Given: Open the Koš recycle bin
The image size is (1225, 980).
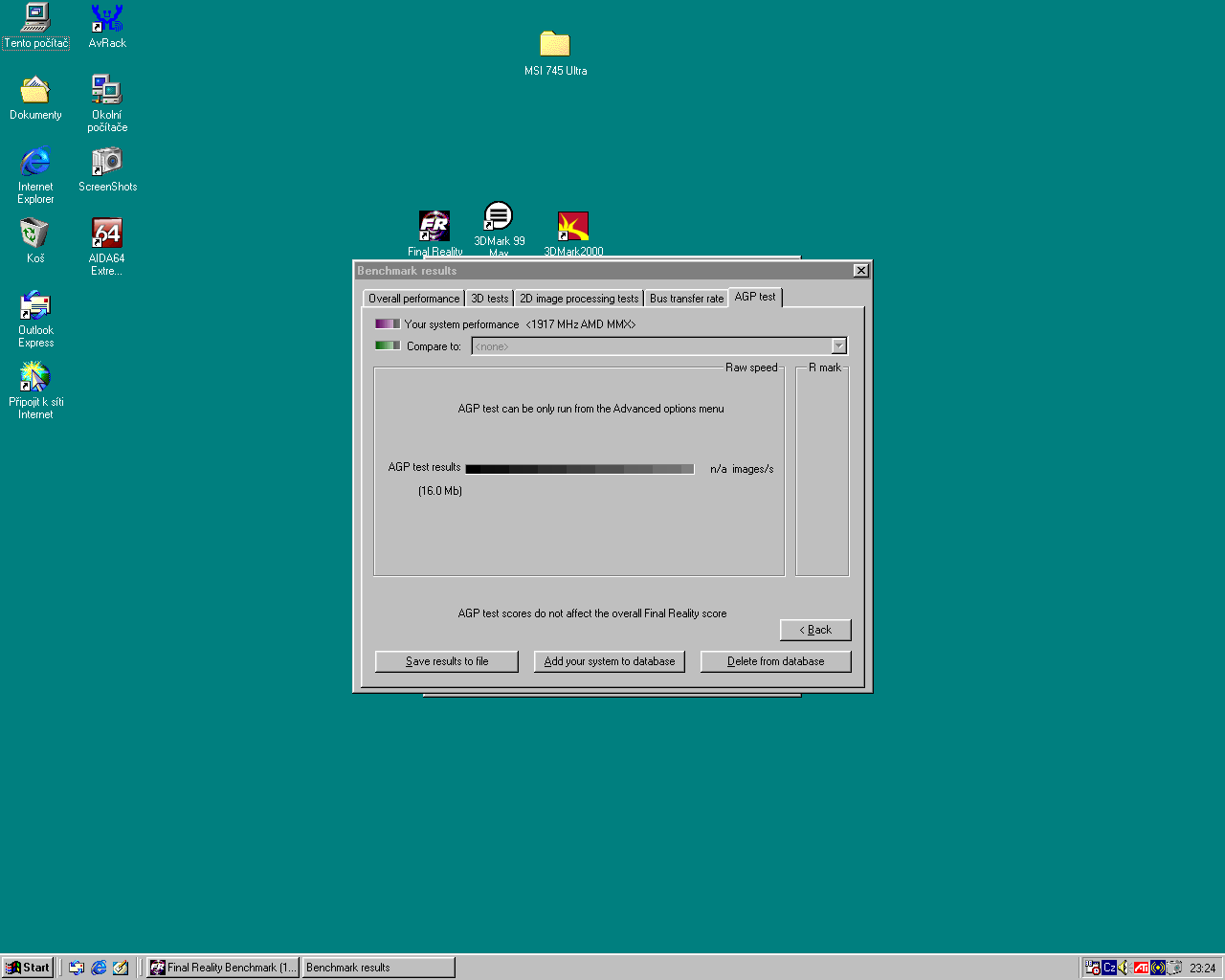Looking at the screenshot, I should 35,234.
